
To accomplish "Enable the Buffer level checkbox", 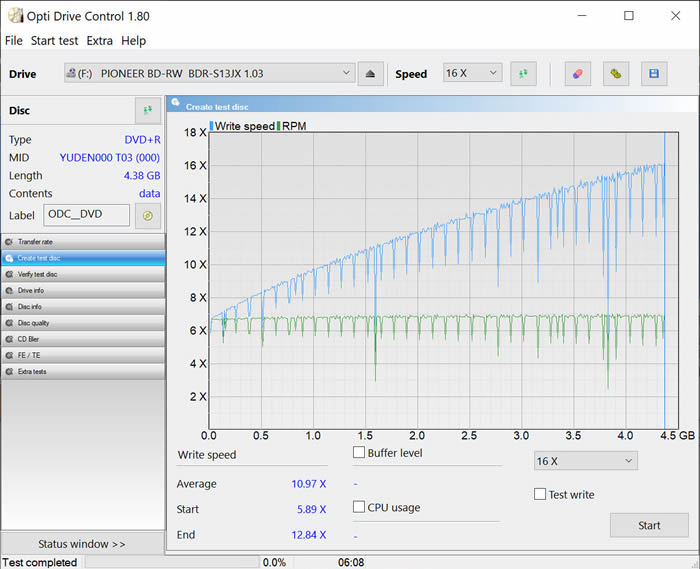I will 359,453.
